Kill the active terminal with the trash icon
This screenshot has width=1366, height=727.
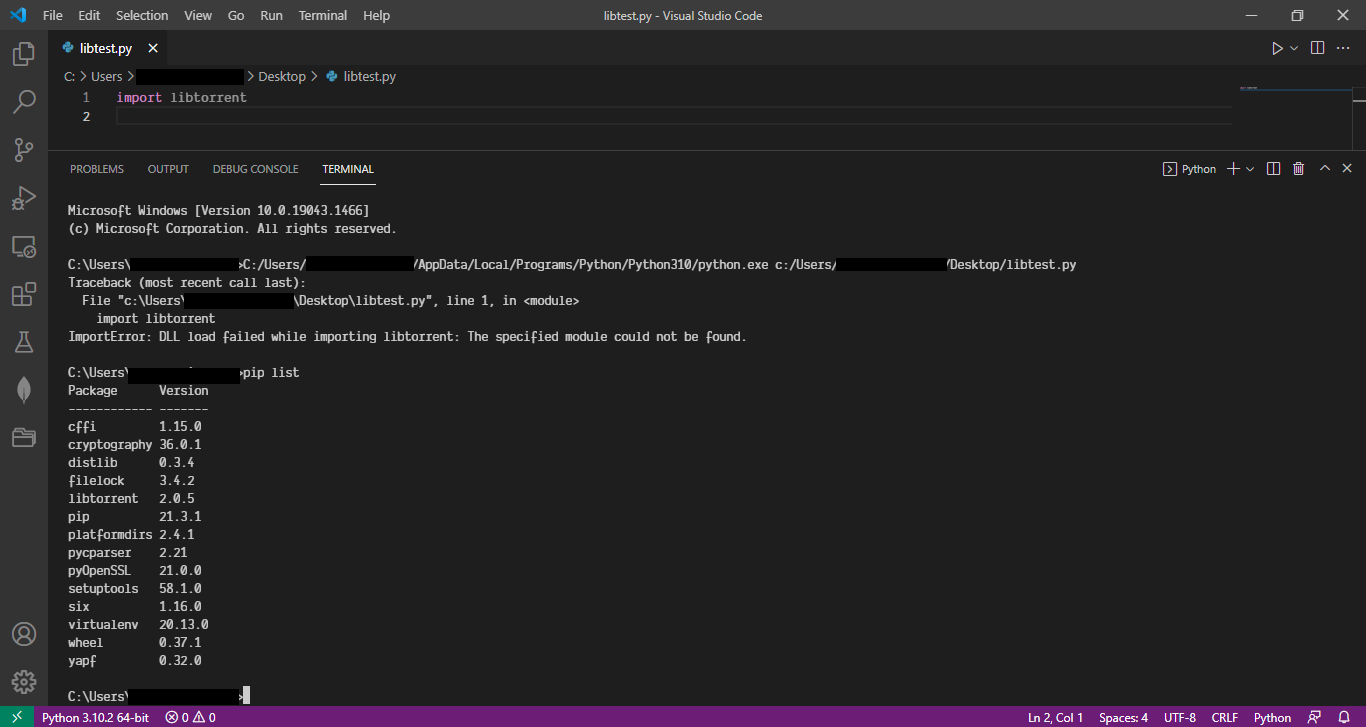[1298, 168]
